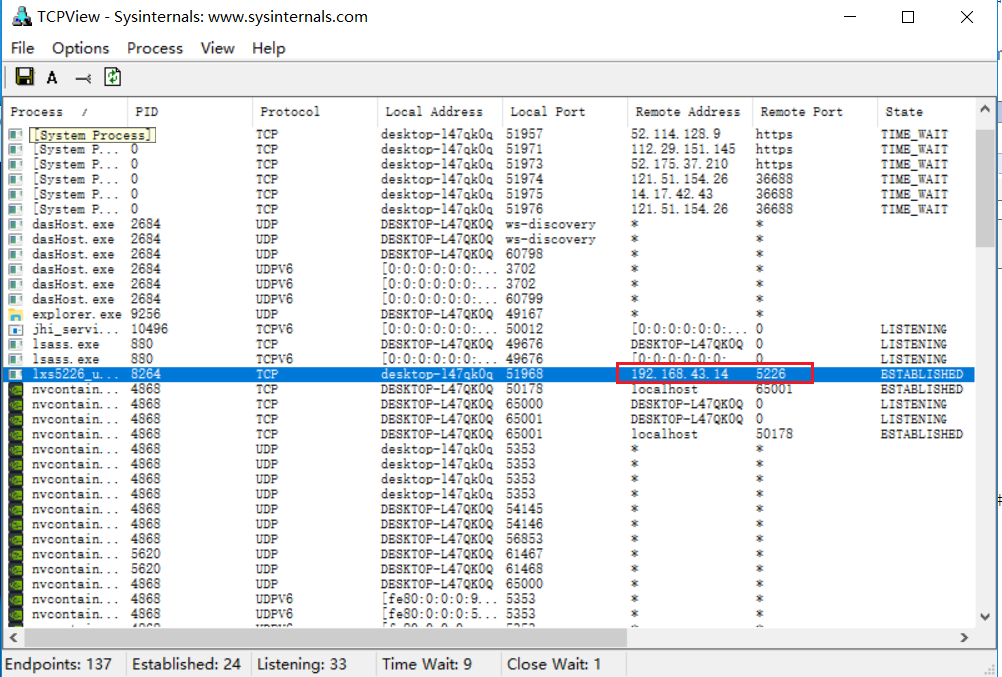1002x677 pixels.
Task: Click PID 8264
Action: point(146,374)
